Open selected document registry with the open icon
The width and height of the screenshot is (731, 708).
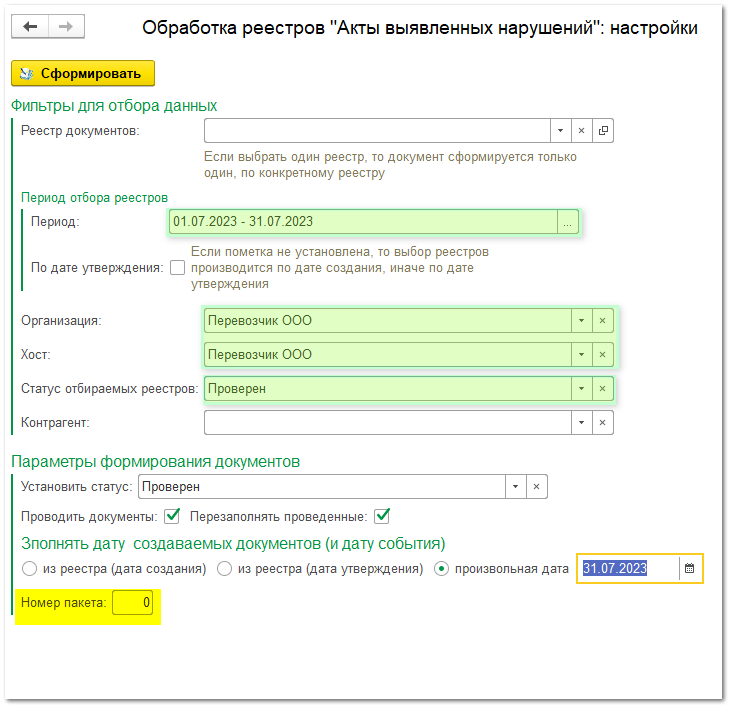[603, 131]
